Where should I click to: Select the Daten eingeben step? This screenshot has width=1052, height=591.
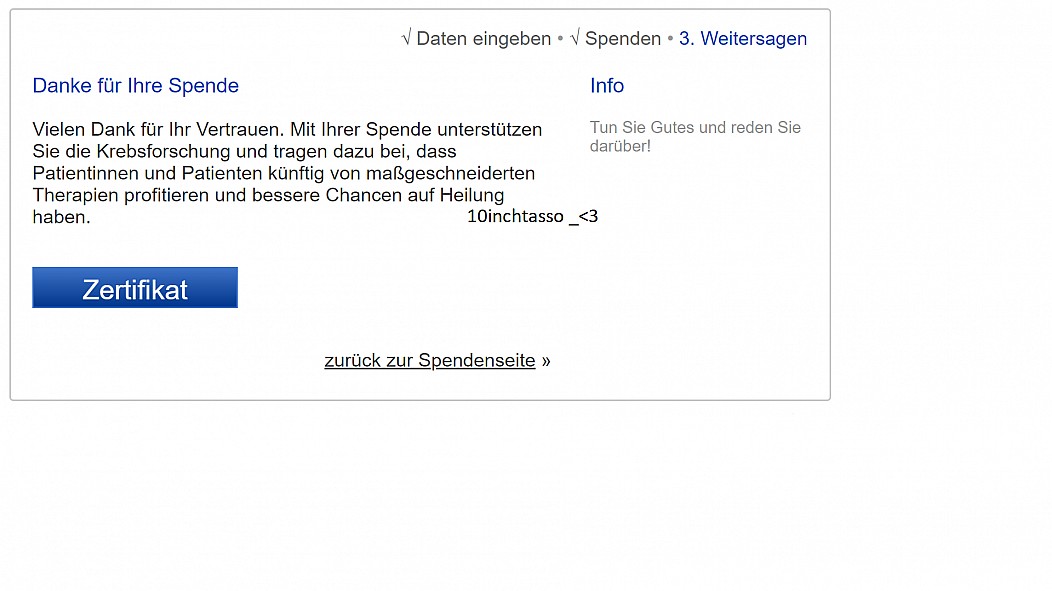click(483, 39)
